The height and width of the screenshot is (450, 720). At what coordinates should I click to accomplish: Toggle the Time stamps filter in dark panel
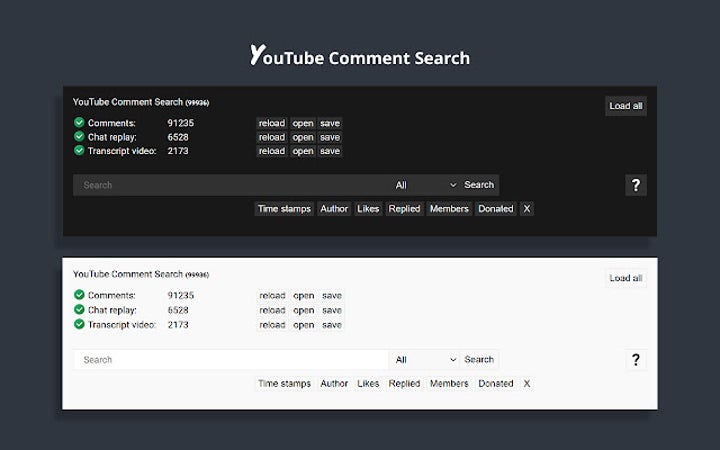[x=284, y=209]
